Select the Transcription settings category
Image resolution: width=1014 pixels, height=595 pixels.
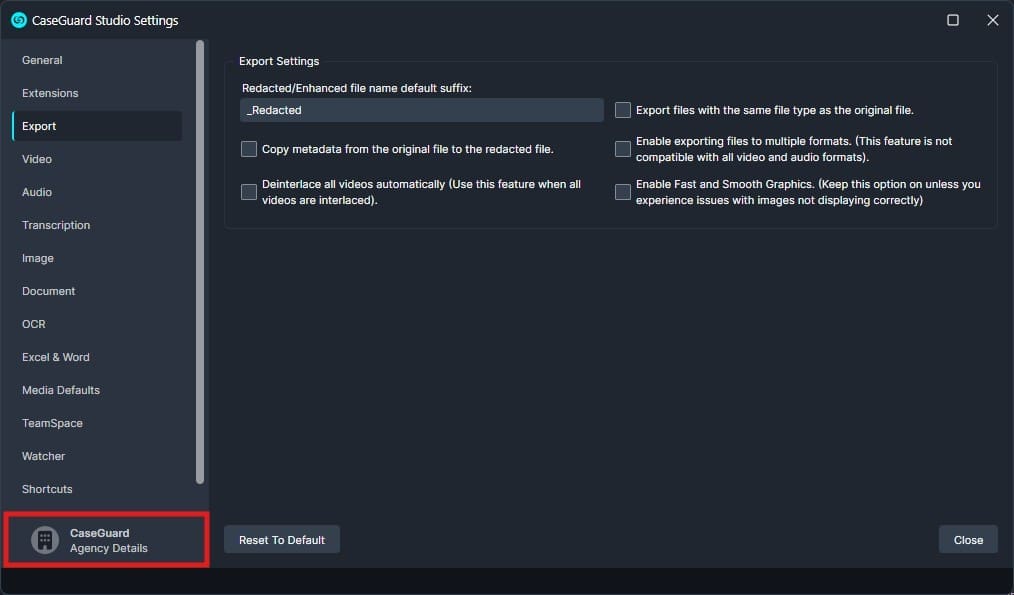click(x=55, y=225)
